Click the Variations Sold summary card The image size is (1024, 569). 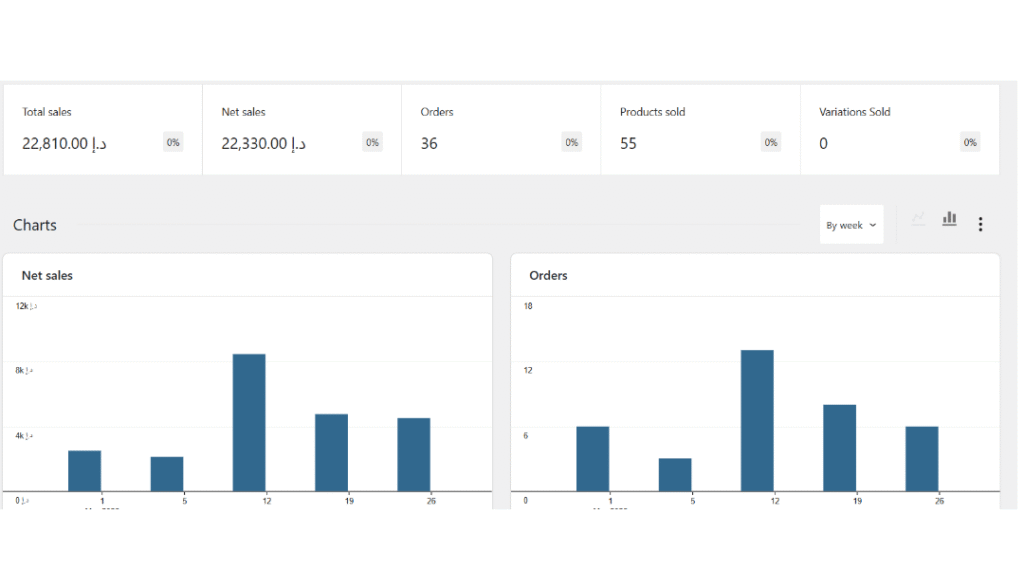(x=899, y=129)
